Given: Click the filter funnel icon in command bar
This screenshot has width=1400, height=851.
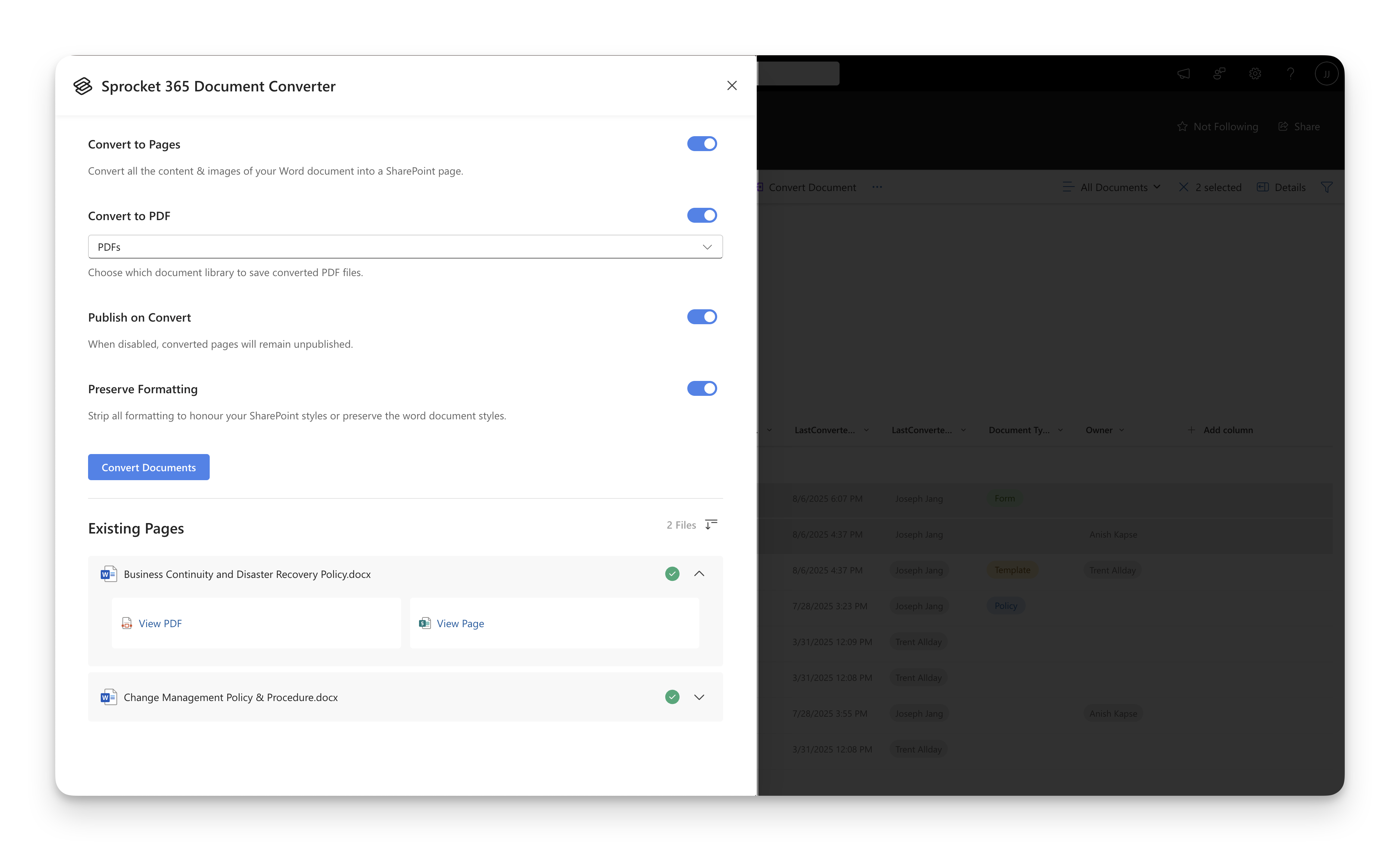Looking at the screenshot, I should [1326, 187].
